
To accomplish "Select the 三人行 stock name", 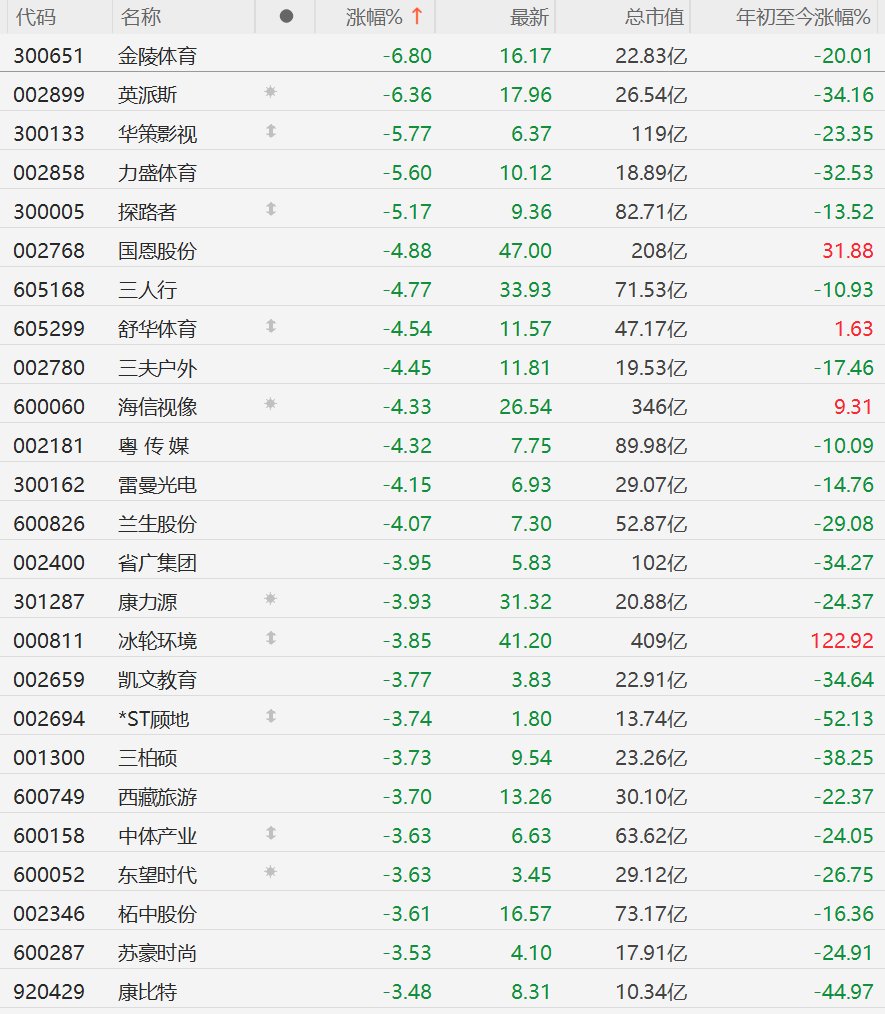I will (147, 290).
